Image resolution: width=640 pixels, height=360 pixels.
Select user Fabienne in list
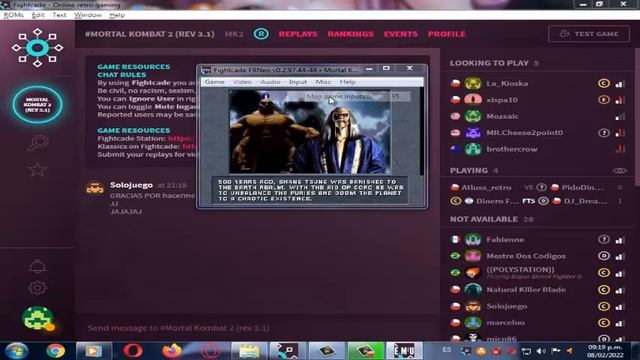[538, 240]
